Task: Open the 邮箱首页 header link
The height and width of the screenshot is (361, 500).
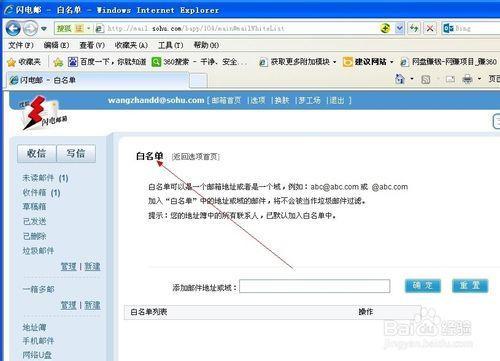Action: (x=226, y=100)
